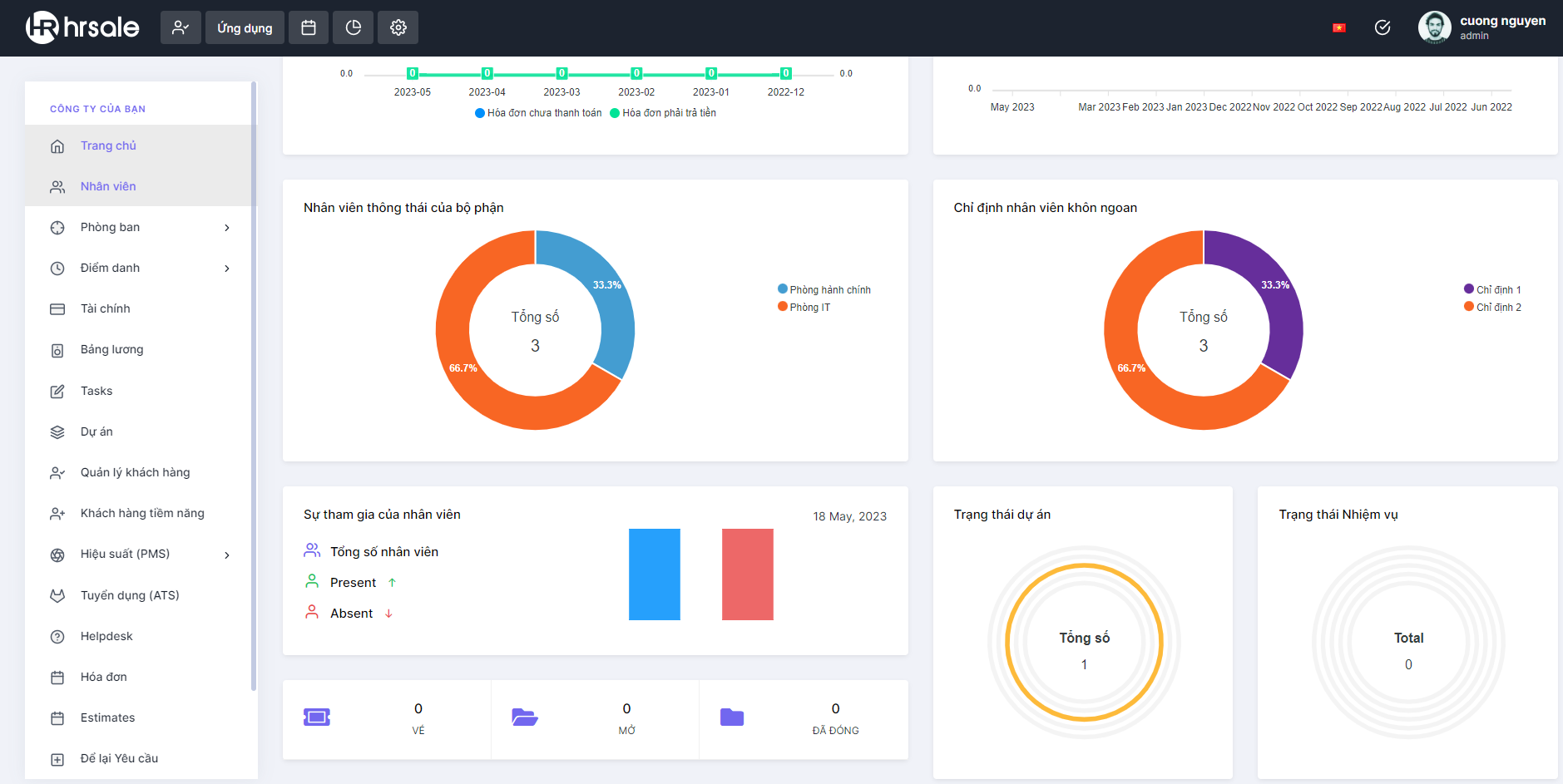This screenshot has height=784, width=1563.
Task: Open the settings gear in header
Action: point(398,27)
